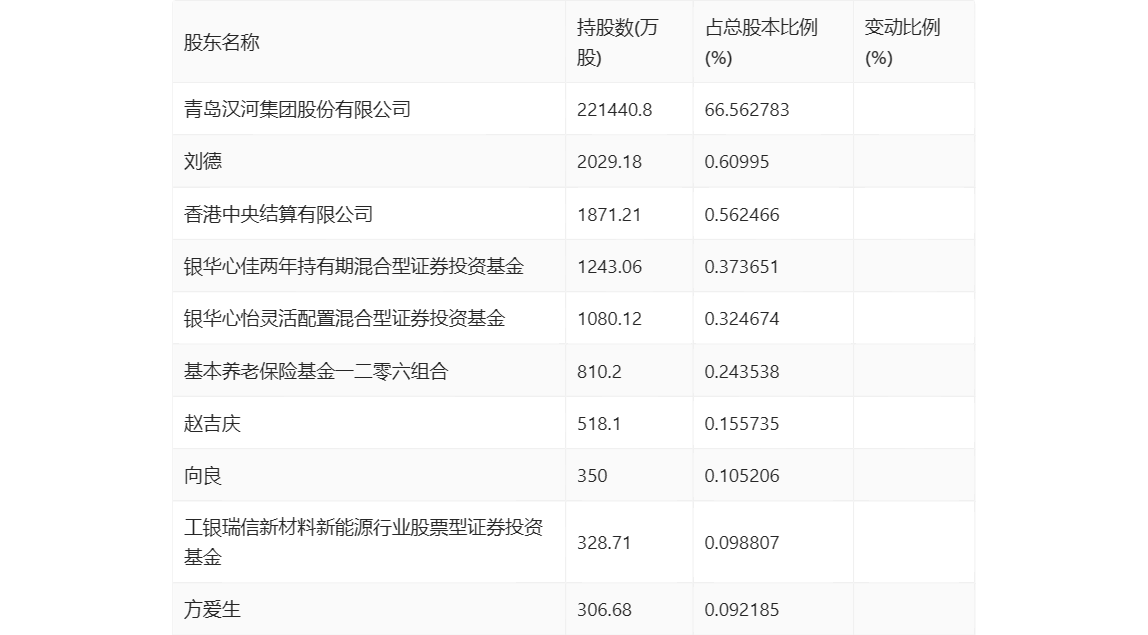Screen dimensions: 1148x635
Task: Select shareholder 青岛汉河集团股份有限公司
Action: coord(297,109)
